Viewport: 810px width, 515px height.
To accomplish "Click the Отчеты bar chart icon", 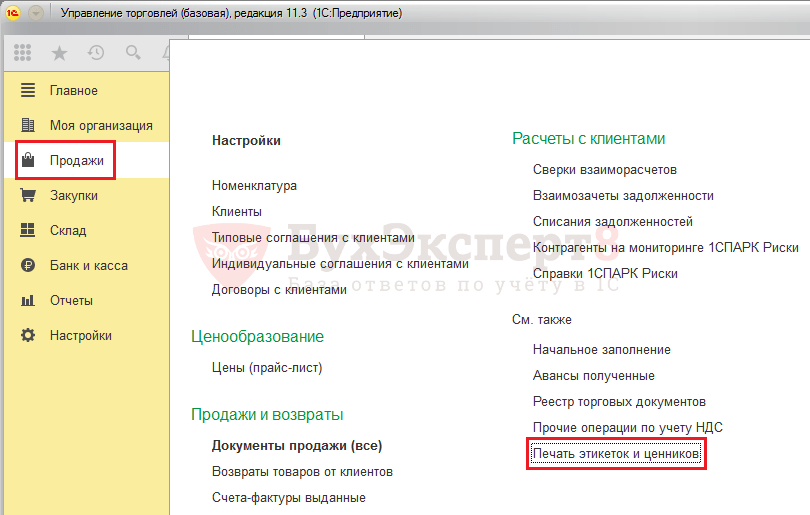I will [x=28, y=300].
